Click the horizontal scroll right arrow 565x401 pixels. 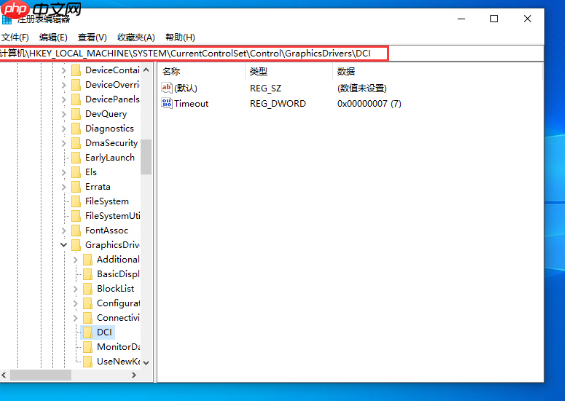tap(134, 375)
